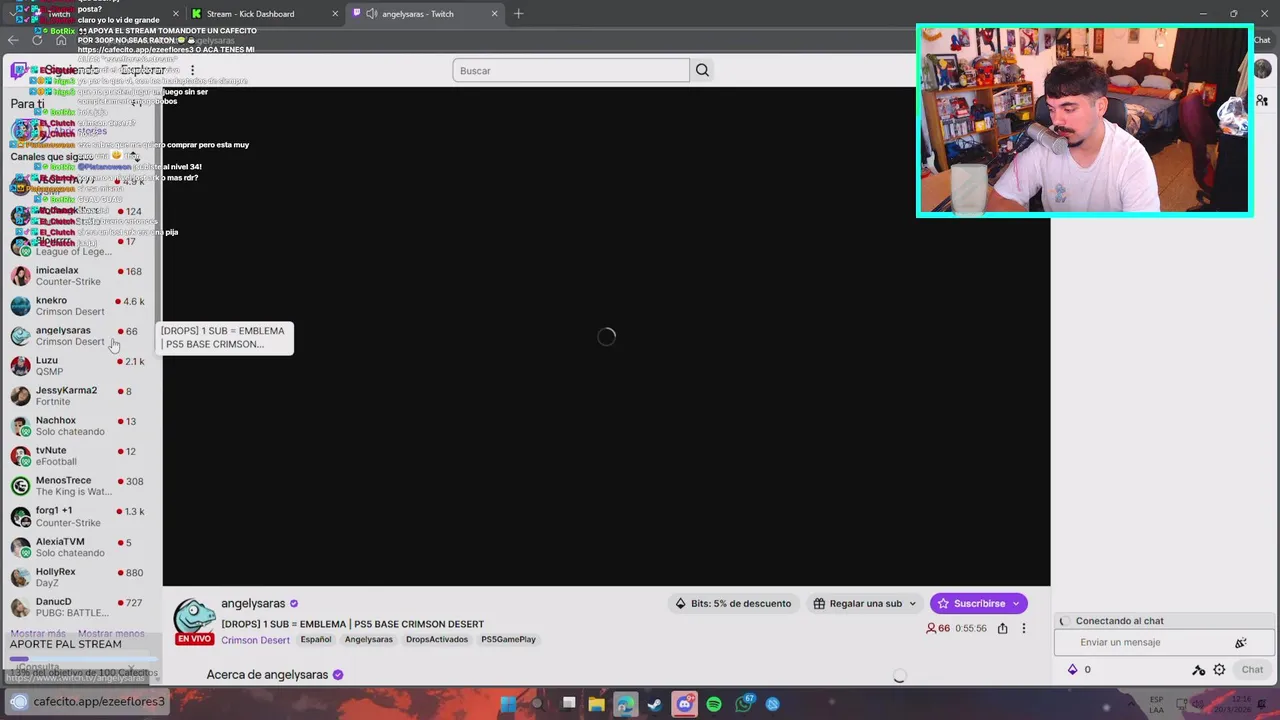1280x720 pixels.
Task: Open AlexiaTVM channel in sidebar
Action: coord(80,547)
